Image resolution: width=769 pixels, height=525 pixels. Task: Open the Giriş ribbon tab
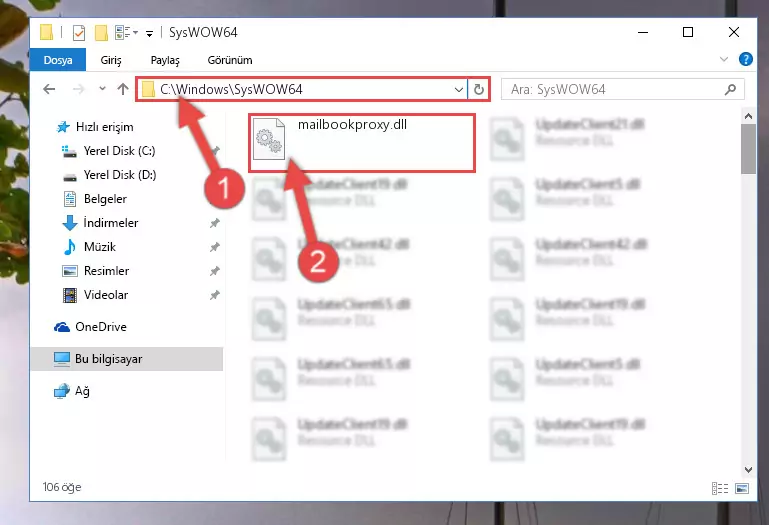coord(111,60)
